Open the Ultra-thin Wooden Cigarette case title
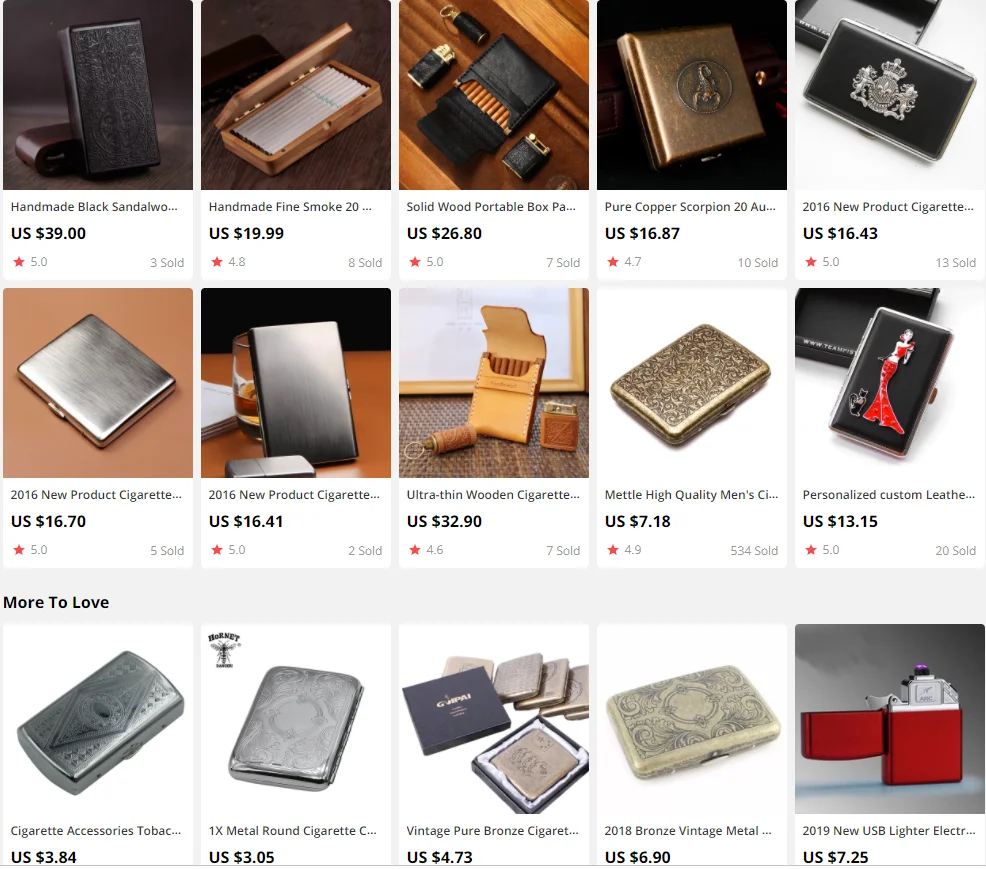 click(493, 495)
